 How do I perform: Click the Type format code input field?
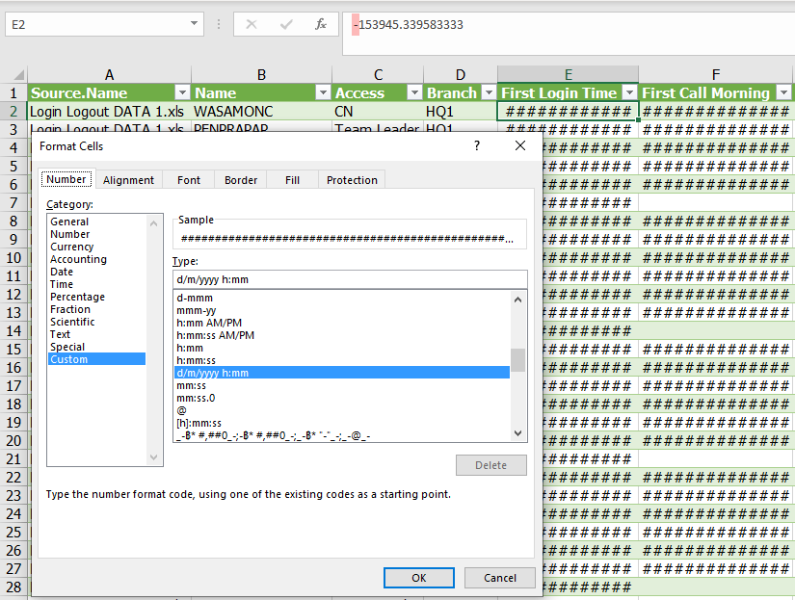click(x=349, y=280)
